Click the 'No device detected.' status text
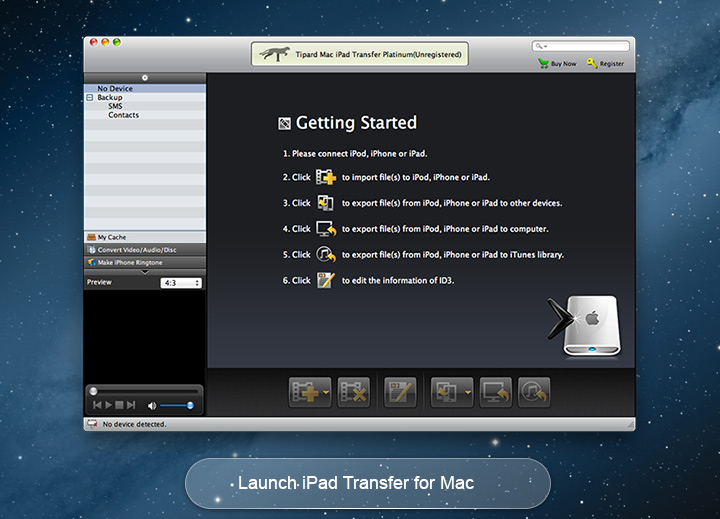 click(x=135, y=424)
